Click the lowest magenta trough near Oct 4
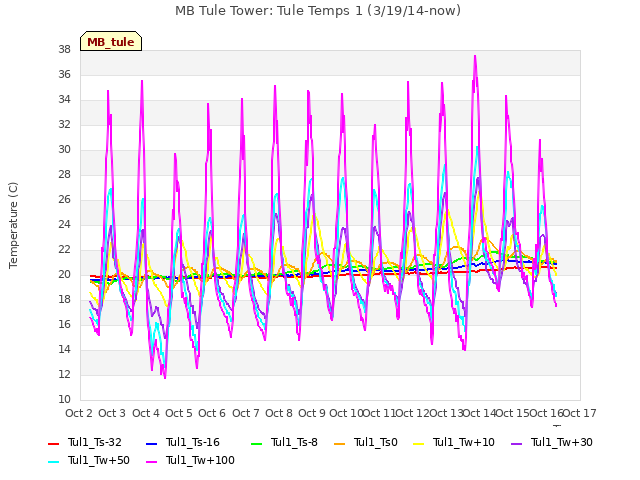Viewport: 640px width, 480px height. [x=165, y=378]
